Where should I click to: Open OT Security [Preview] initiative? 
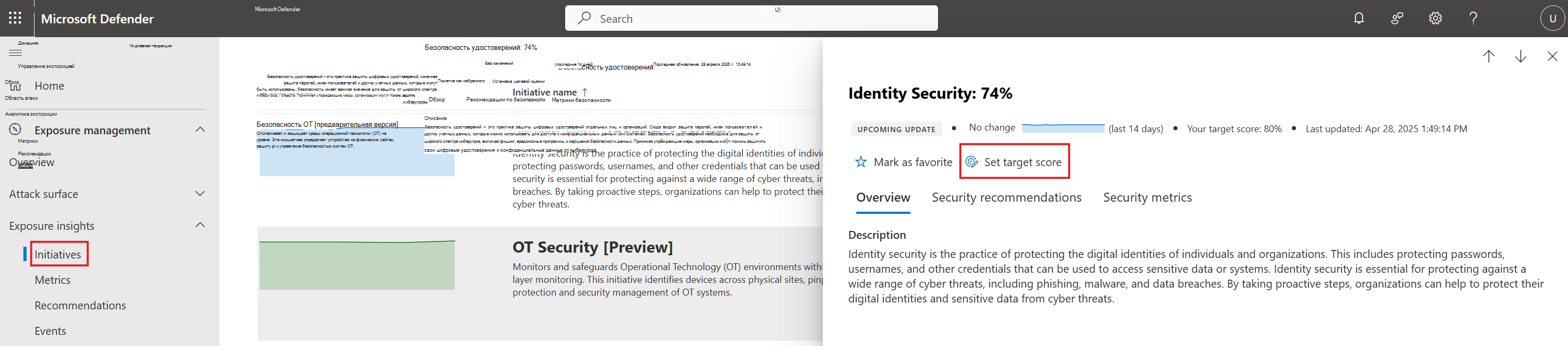pyautogui.click(x=592, y=247)
